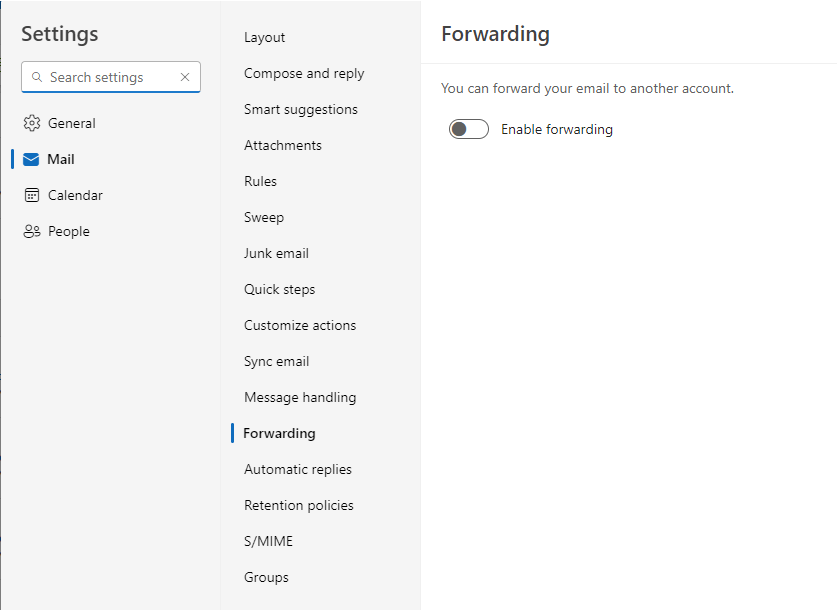Click the General gear icon

pos(31,123)
